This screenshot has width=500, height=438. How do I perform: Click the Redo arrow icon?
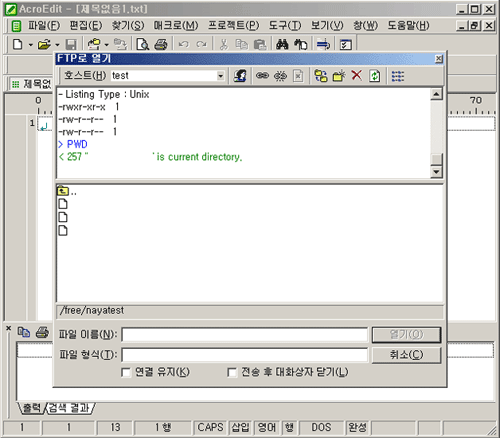(x=201, y=44)
